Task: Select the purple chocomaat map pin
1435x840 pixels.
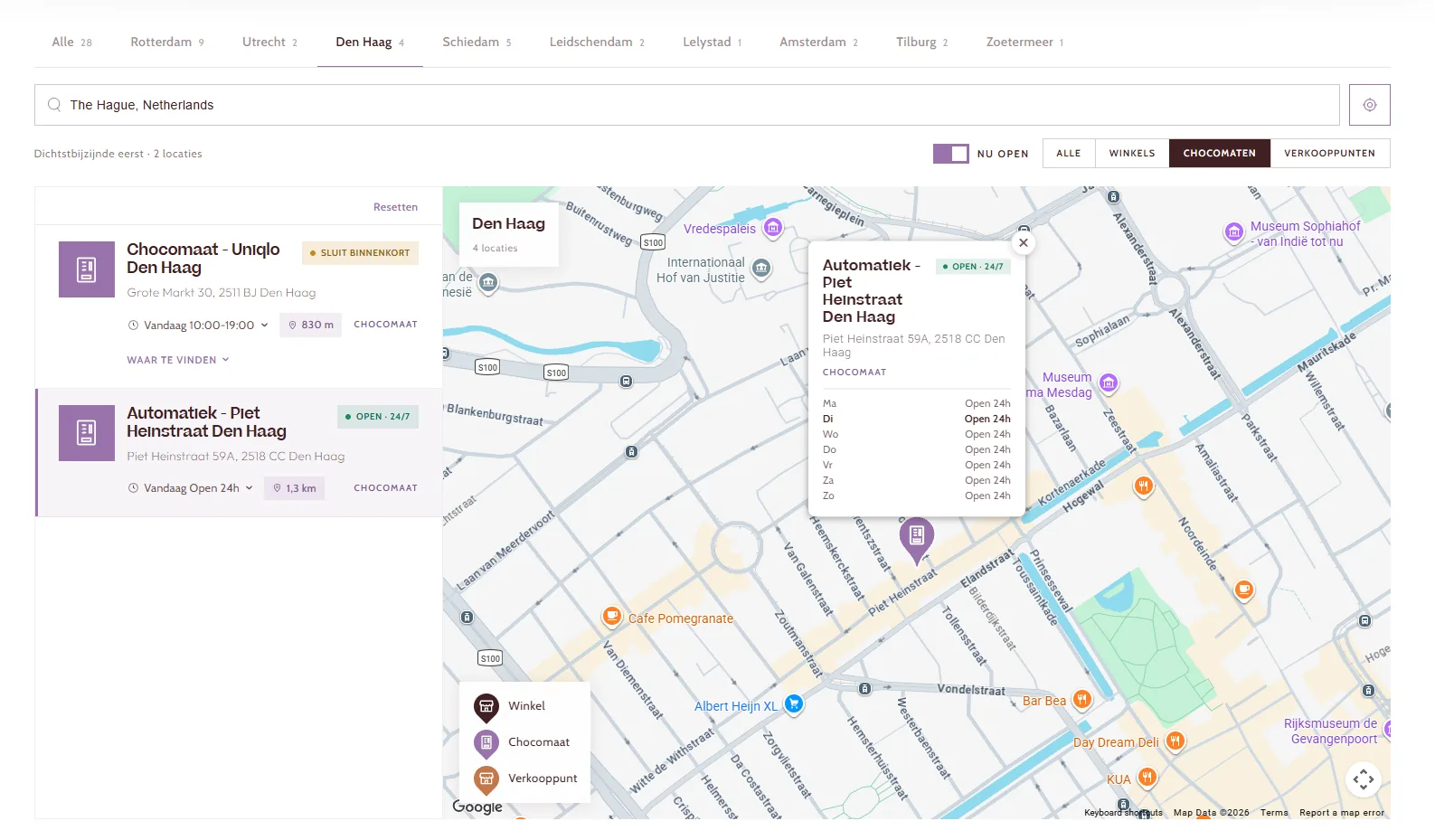Action: point(916,540)
